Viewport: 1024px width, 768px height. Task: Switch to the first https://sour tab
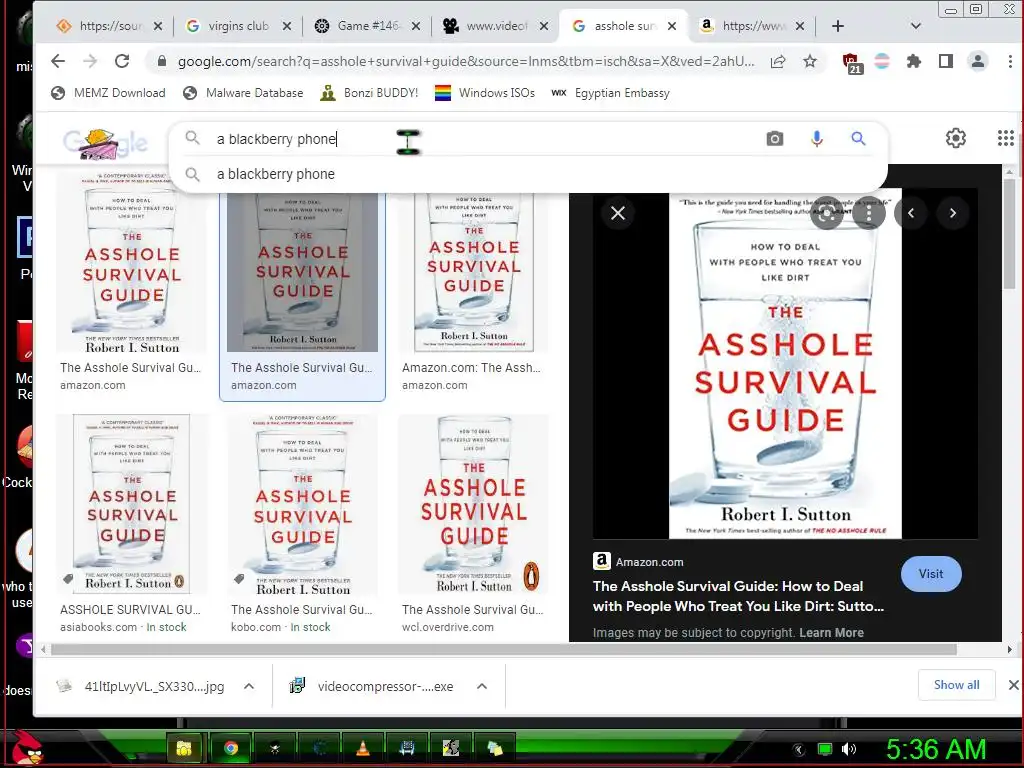point(108,26)
